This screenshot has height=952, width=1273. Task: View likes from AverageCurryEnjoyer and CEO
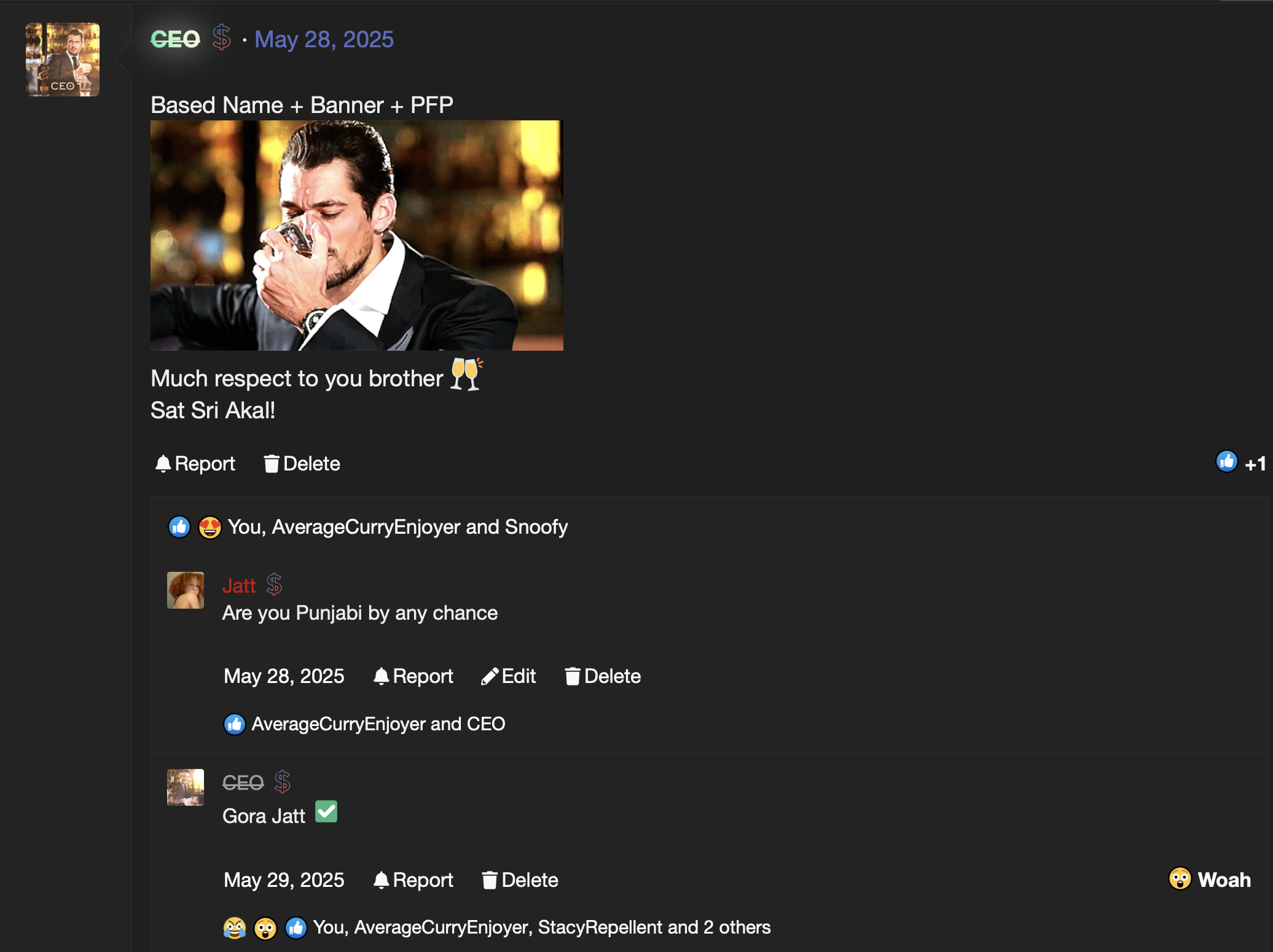pyautogui.click(x=378, y=724)
